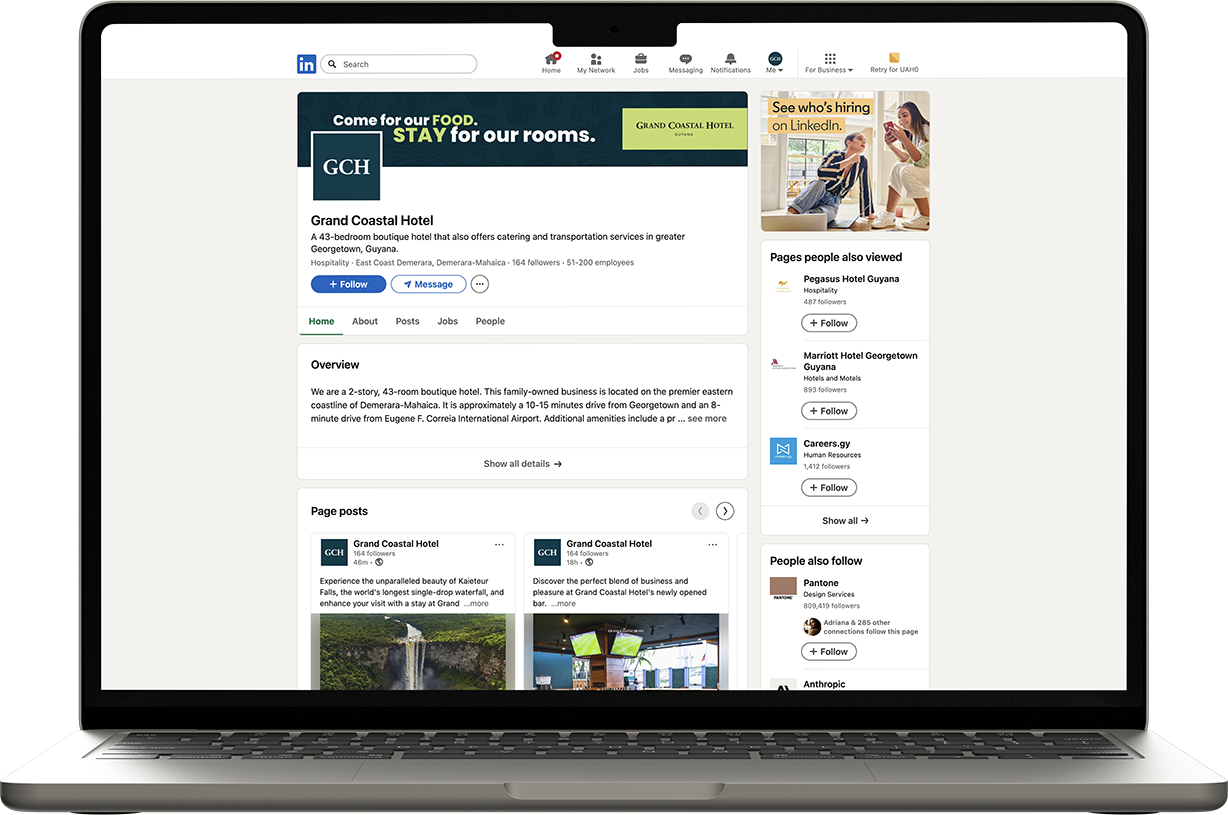Open menu on the newly opened bar post
1228x815 pixels.
click(x=712, y=545)
